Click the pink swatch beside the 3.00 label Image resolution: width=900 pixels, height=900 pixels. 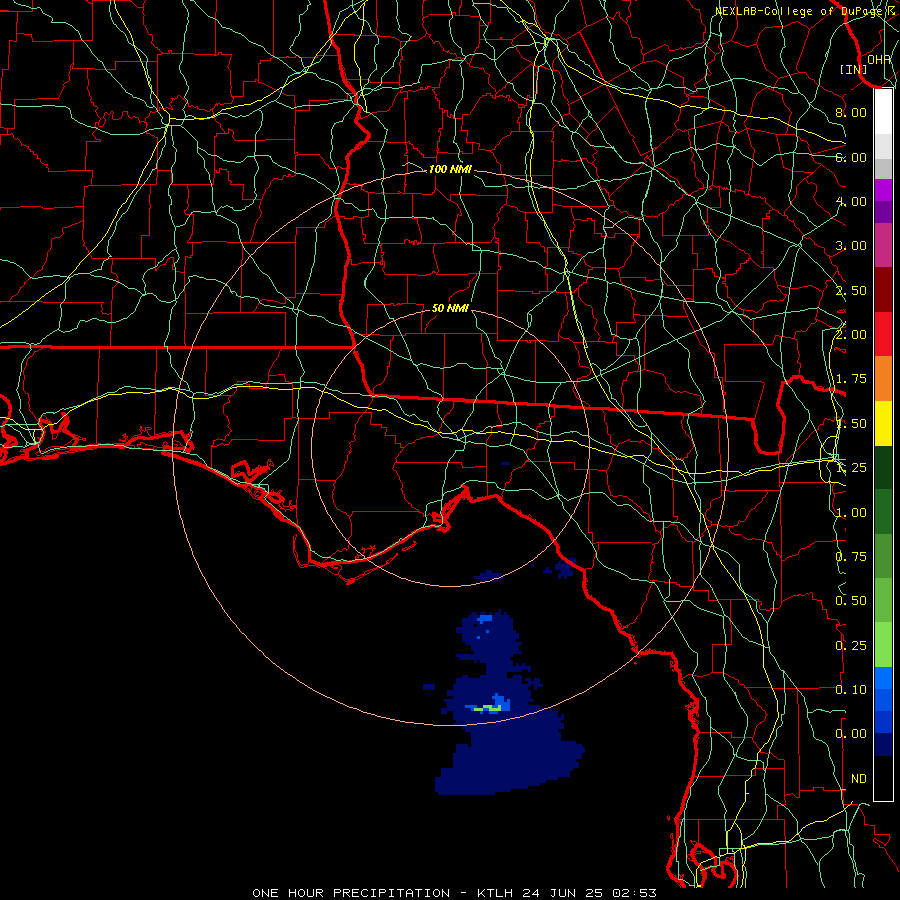tap(883, 245)
